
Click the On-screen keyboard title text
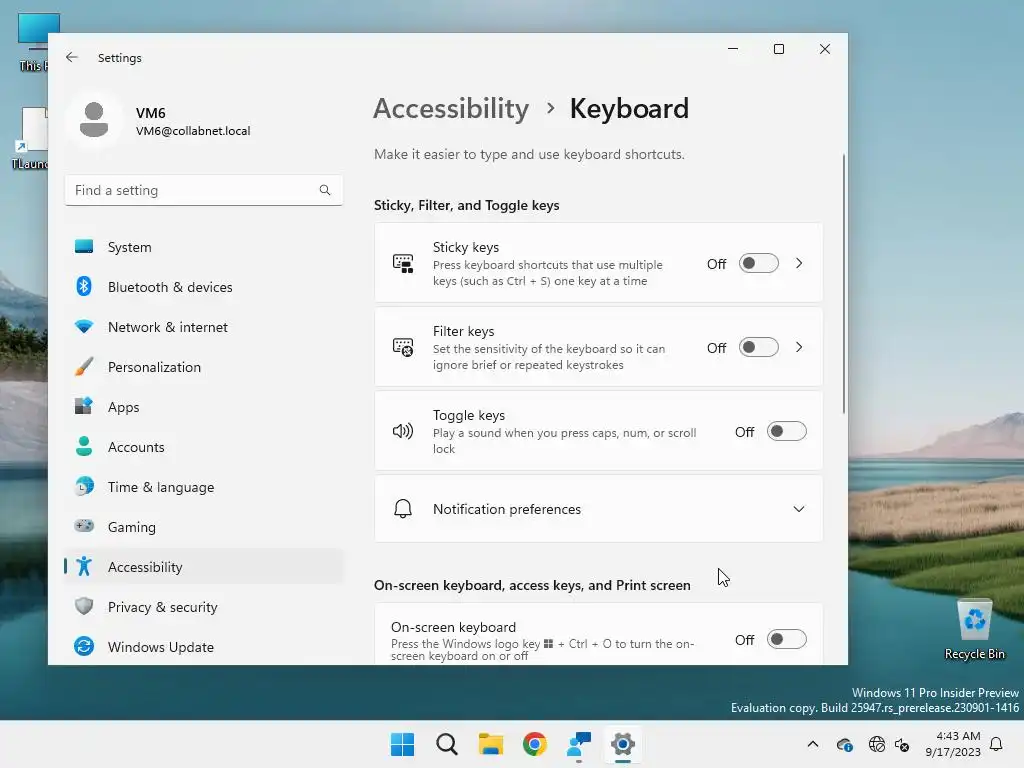453,627
